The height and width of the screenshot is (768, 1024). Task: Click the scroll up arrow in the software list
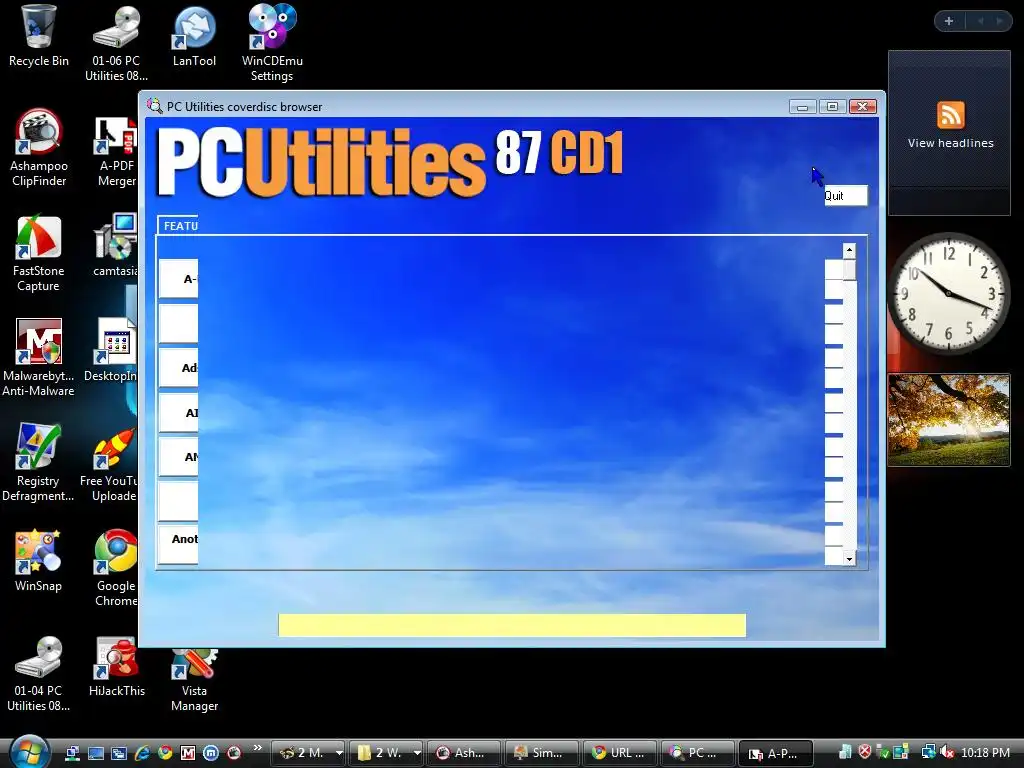pyautogui.click(x=849, y=251)
